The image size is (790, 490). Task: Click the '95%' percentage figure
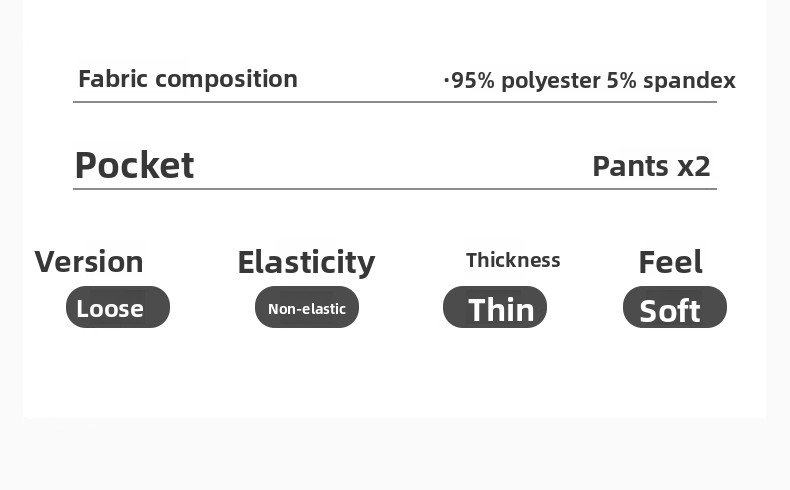point(473,81)
